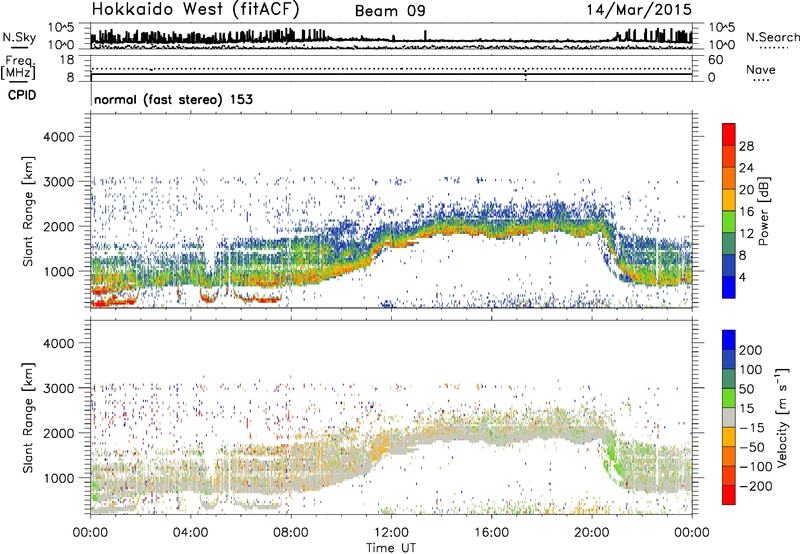Viewport: 800px width, 554px height.
Task: Click the '28' value on Power colorbar
Action: pyautogui.click(x=746, y=146)
